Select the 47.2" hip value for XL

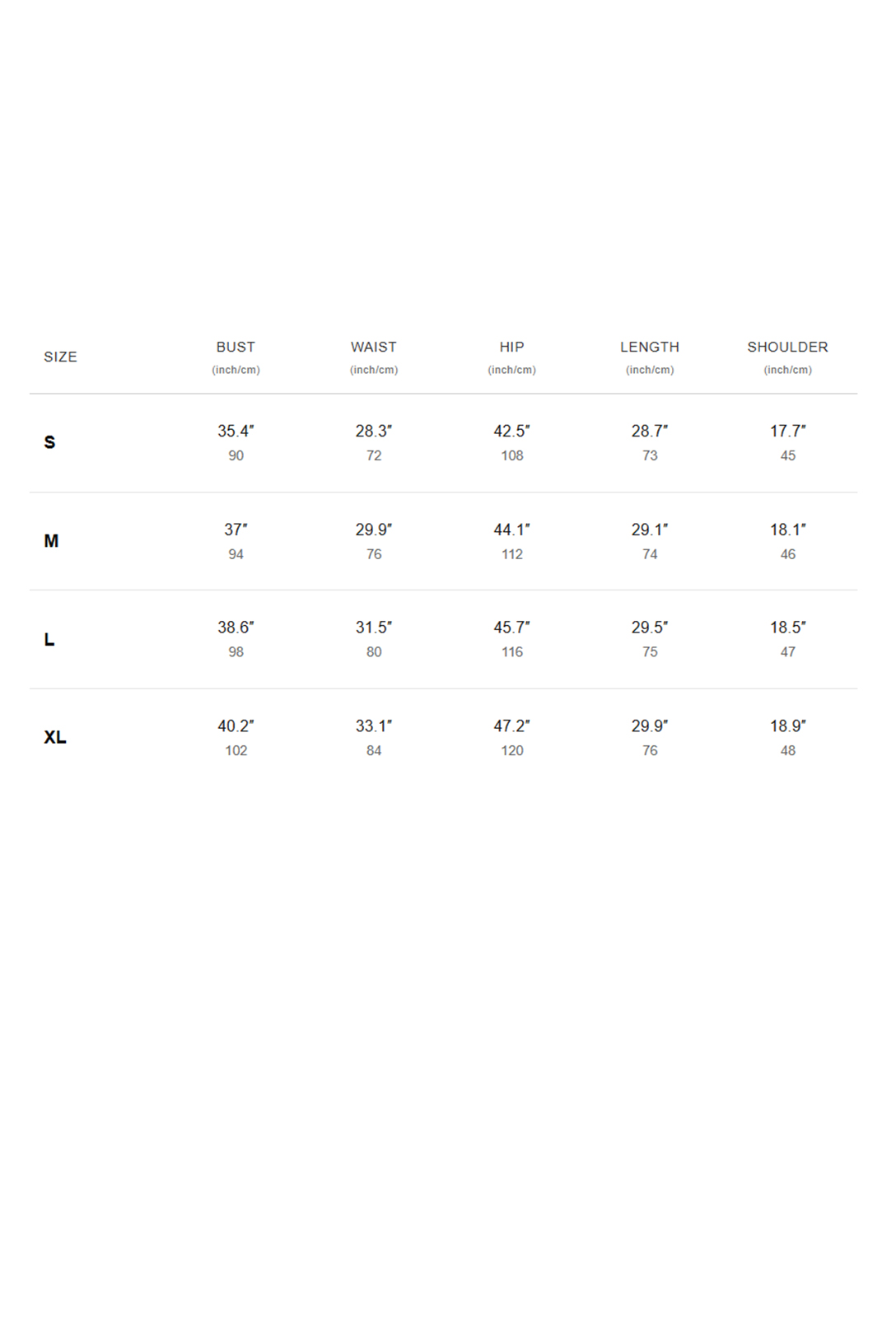(x=511, y=726)
